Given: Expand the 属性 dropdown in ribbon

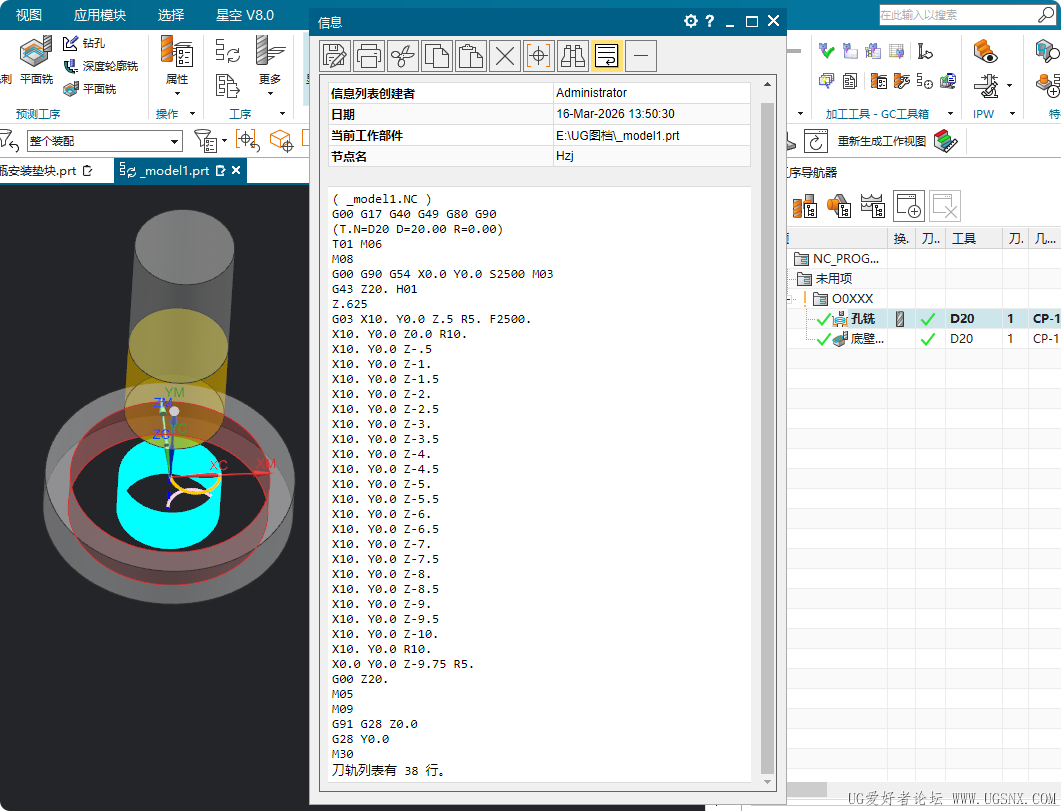Looking at the screenshot, I should (x=176, y=95).
